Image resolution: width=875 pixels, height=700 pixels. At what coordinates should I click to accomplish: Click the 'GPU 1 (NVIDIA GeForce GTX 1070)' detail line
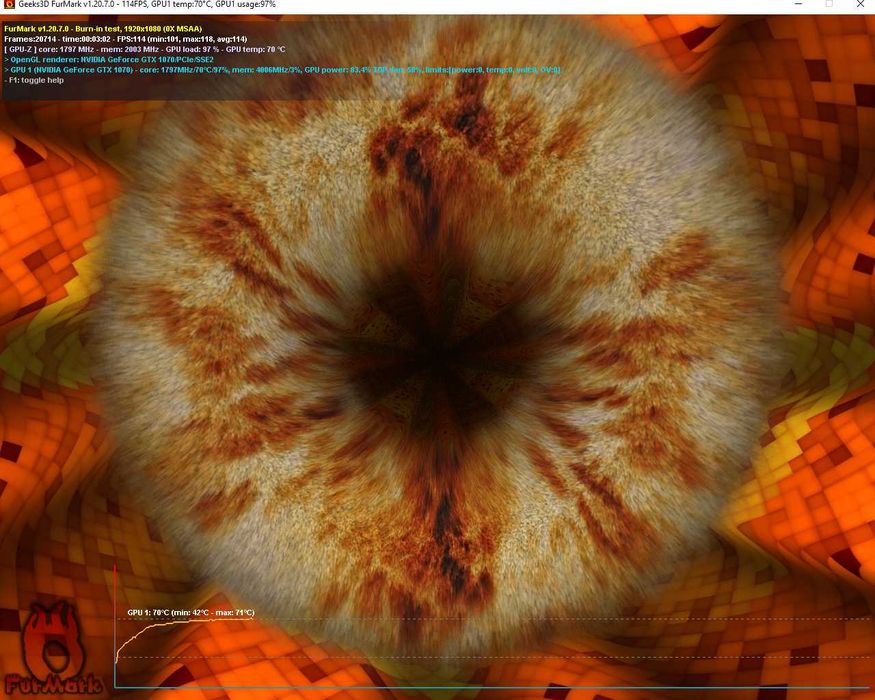[282, 70]
